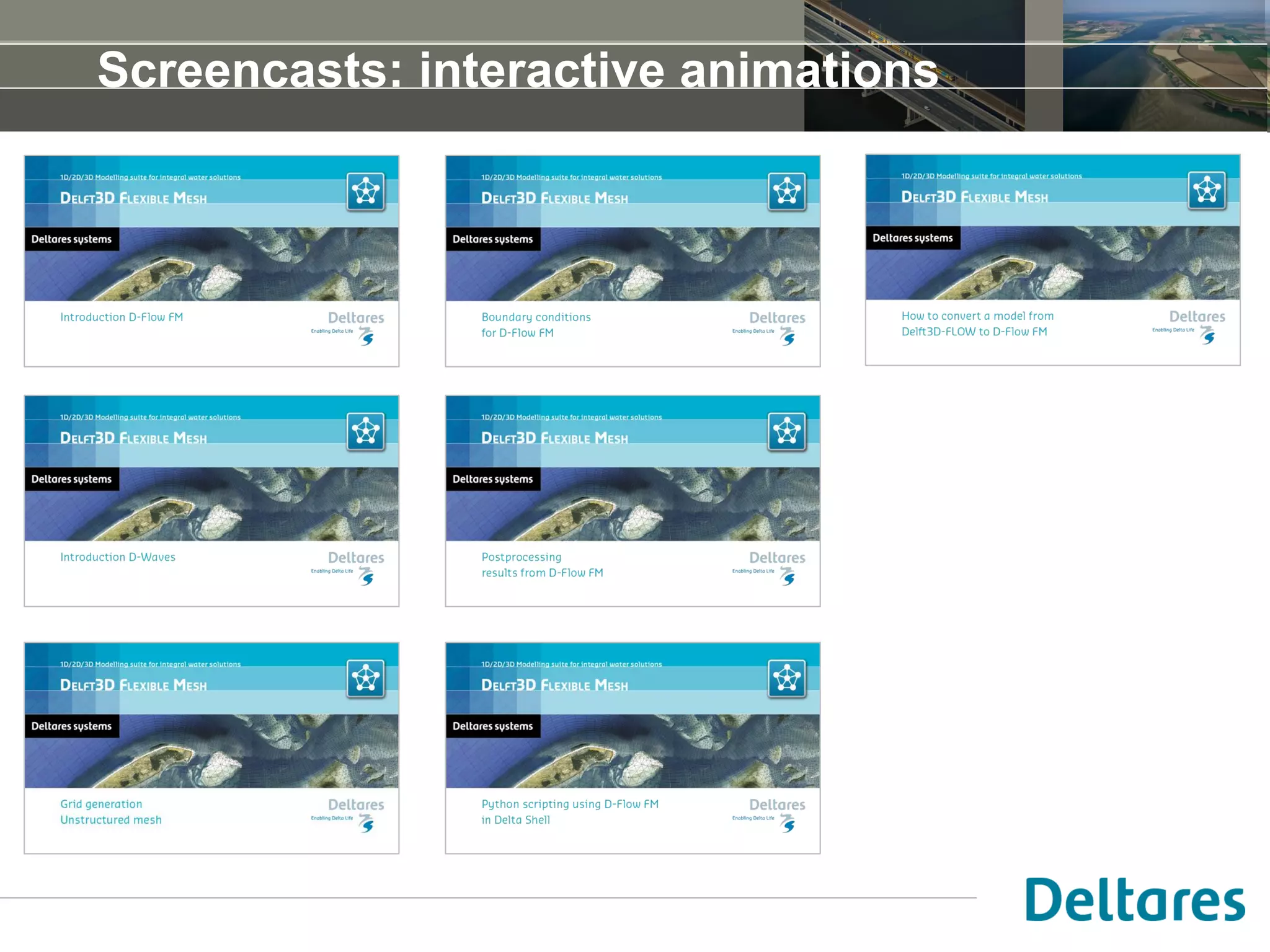Click 'Boundary conditions' caption text
The width and height of the screenshot is (1270, 952).
pos(536,317)
